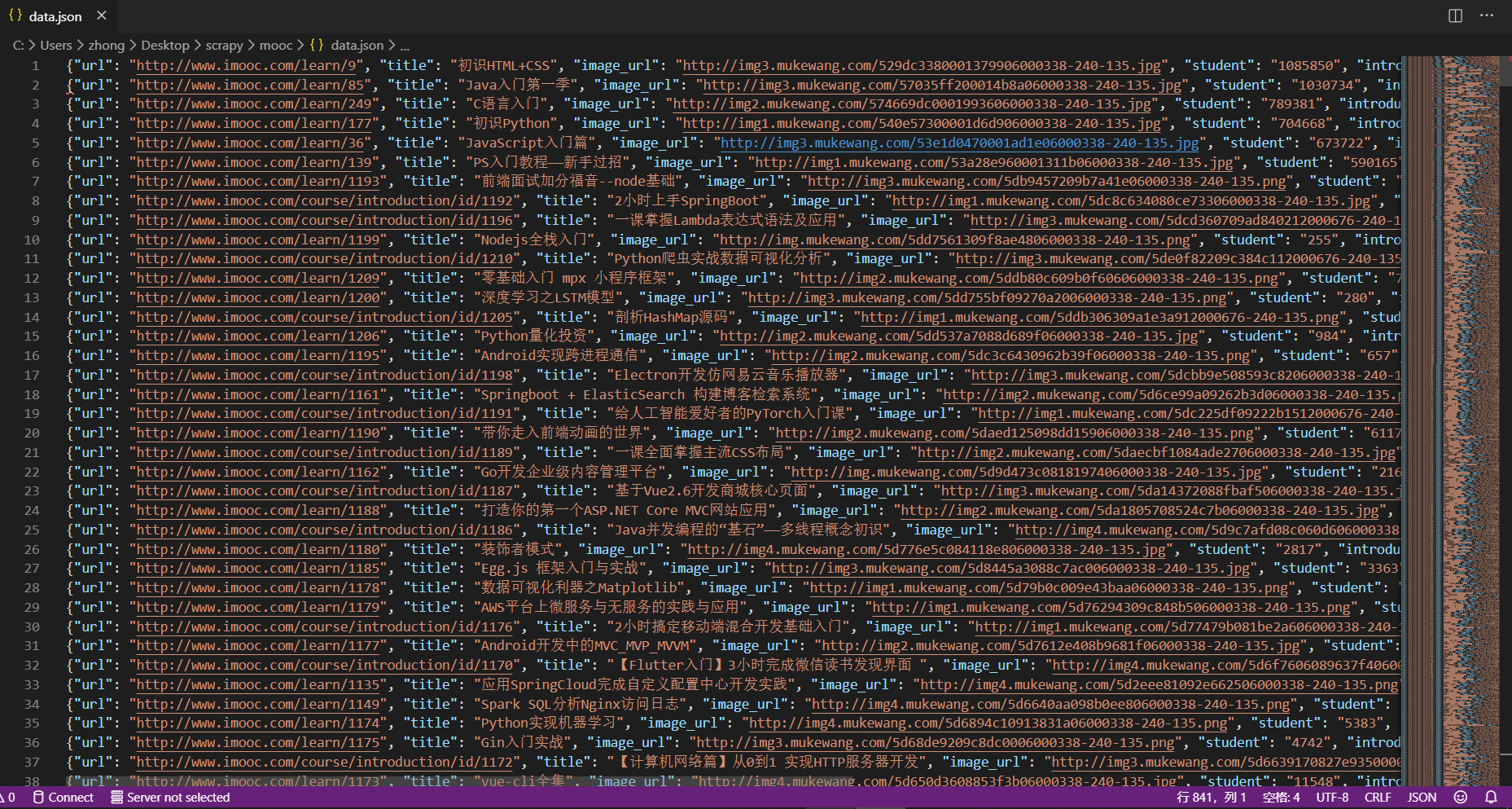Open link http://www.imooc.com/learn/1180
This screenshot has height=809, width=1512.
point(259,550)
